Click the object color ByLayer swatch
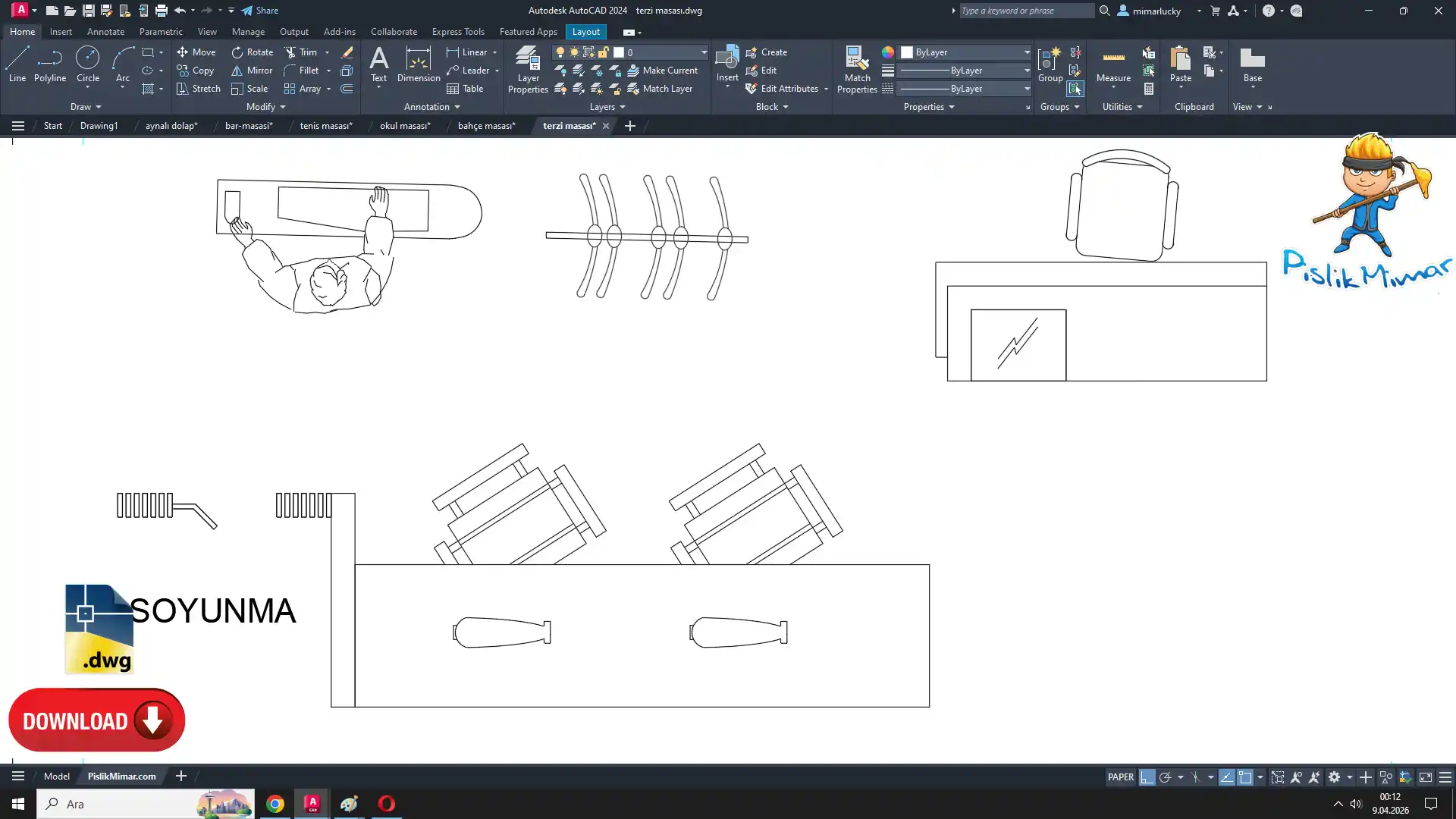The width and height of the screenshot is (1456, 819). pyautogui.click(x=907, y=52)
